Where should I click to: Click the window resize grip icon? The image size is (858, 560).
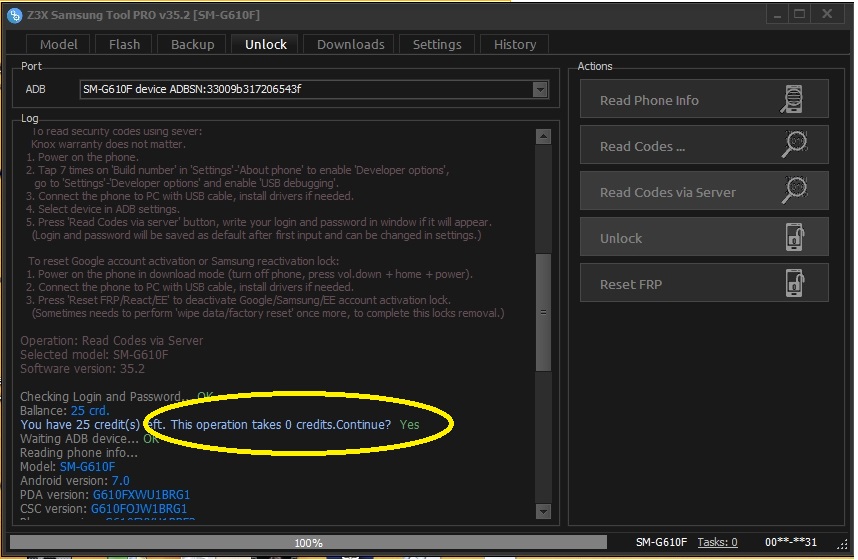(x=842, y=544)
